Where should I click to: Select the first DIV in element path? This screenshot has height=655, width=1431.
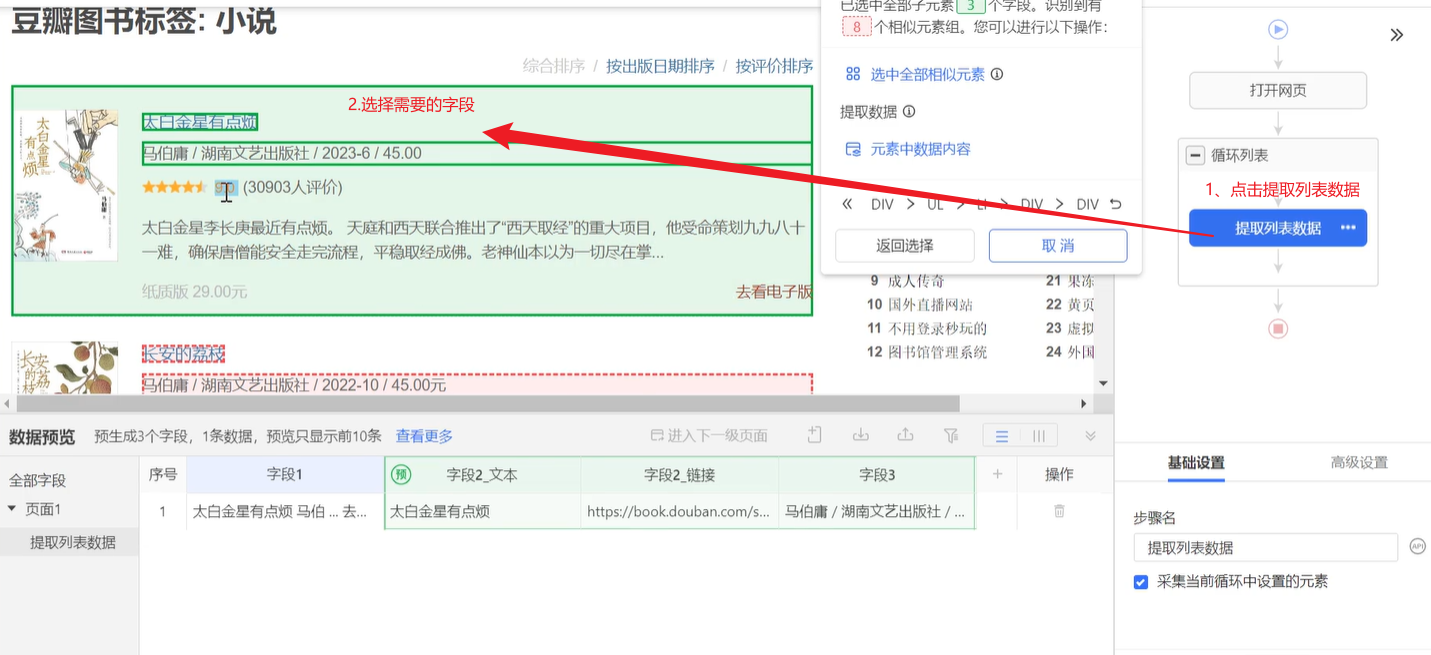click(x=882, y=204)
